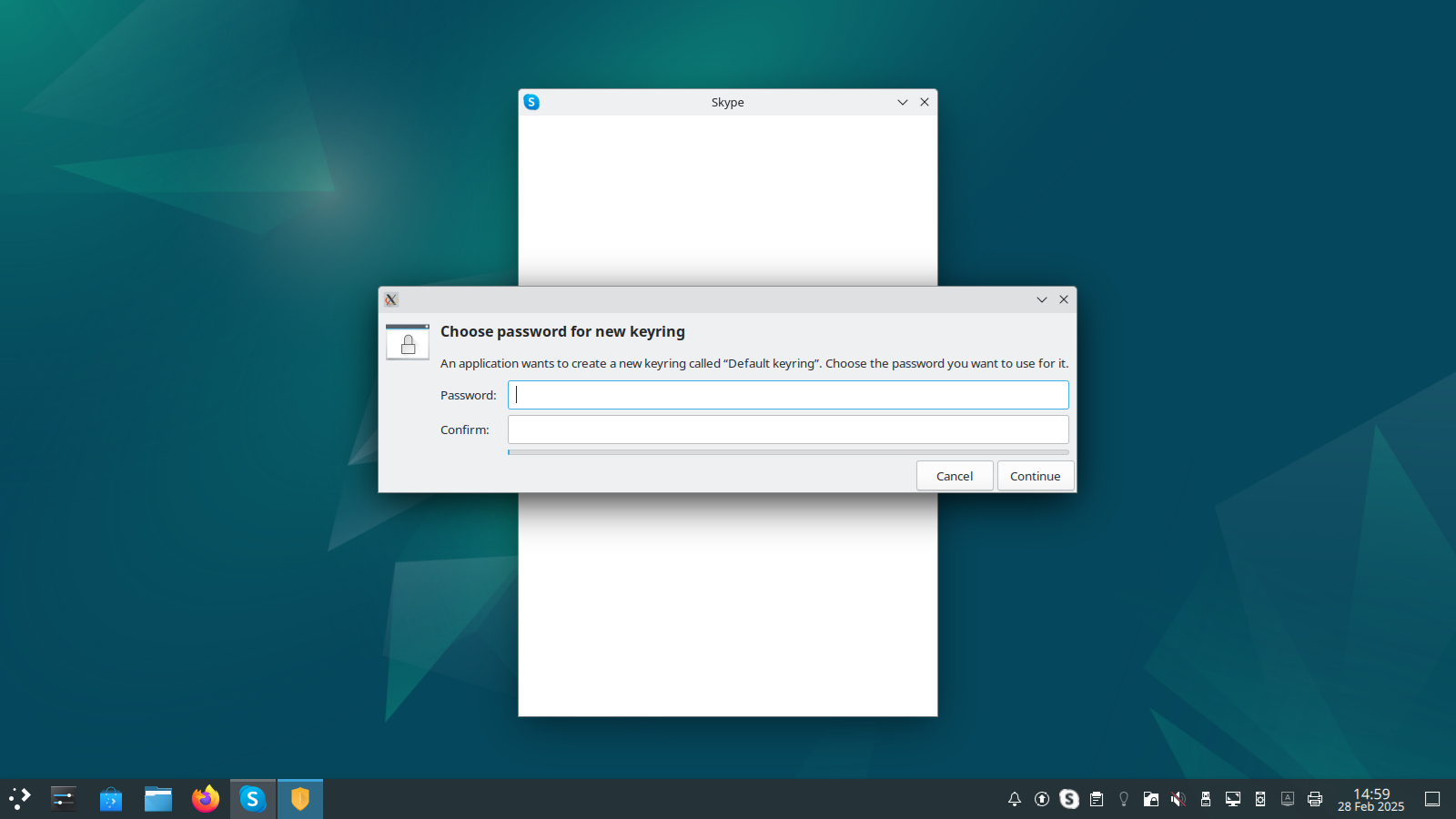Switch to Skype task in taskbar
The image size is (1456, 819).
[253, 799]
